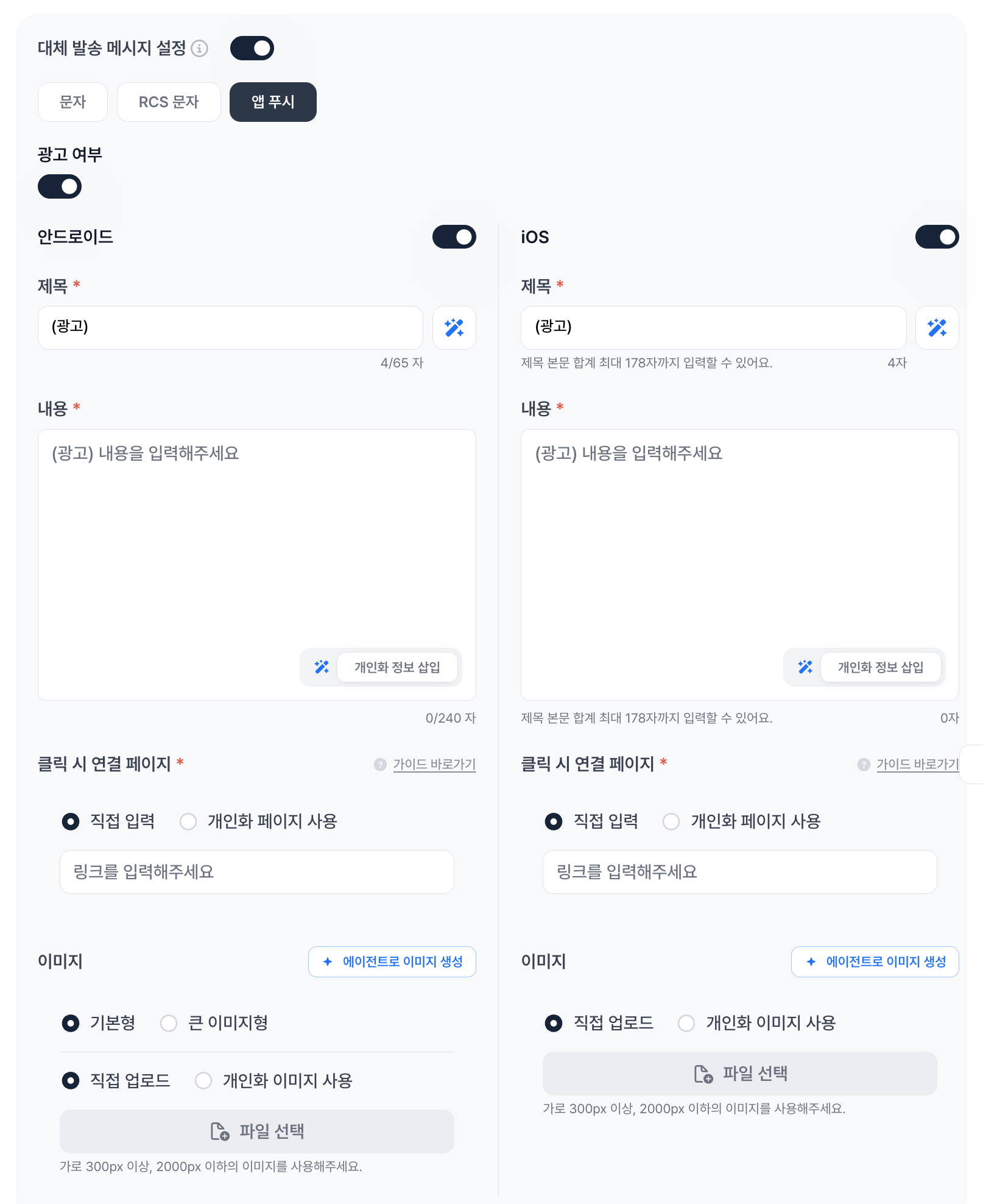
Task: Click the magic wand icon next to Android 제목
Action: click(454, 328)
